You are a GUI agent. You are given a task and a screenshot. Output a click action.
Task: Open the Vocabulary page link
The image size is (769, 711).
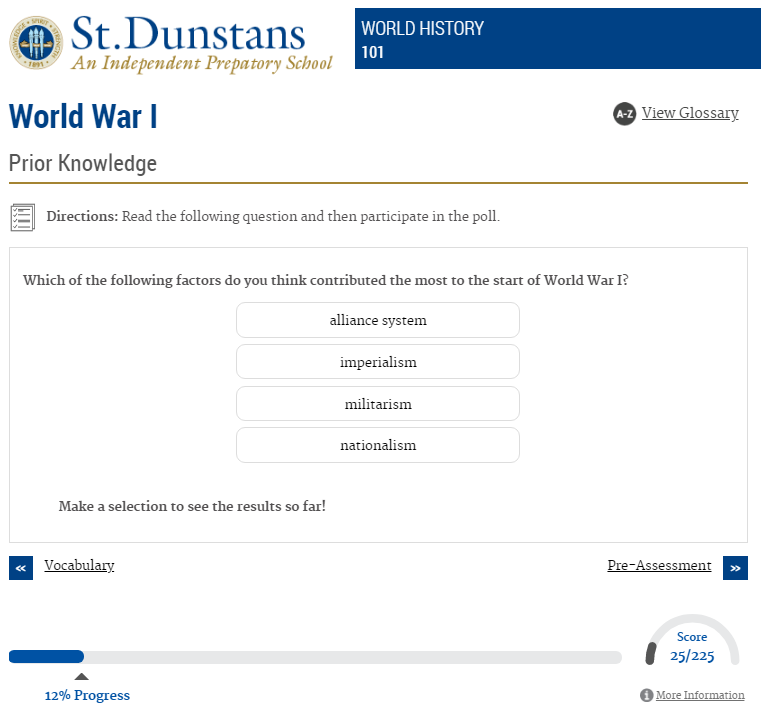tap(79, 565)
